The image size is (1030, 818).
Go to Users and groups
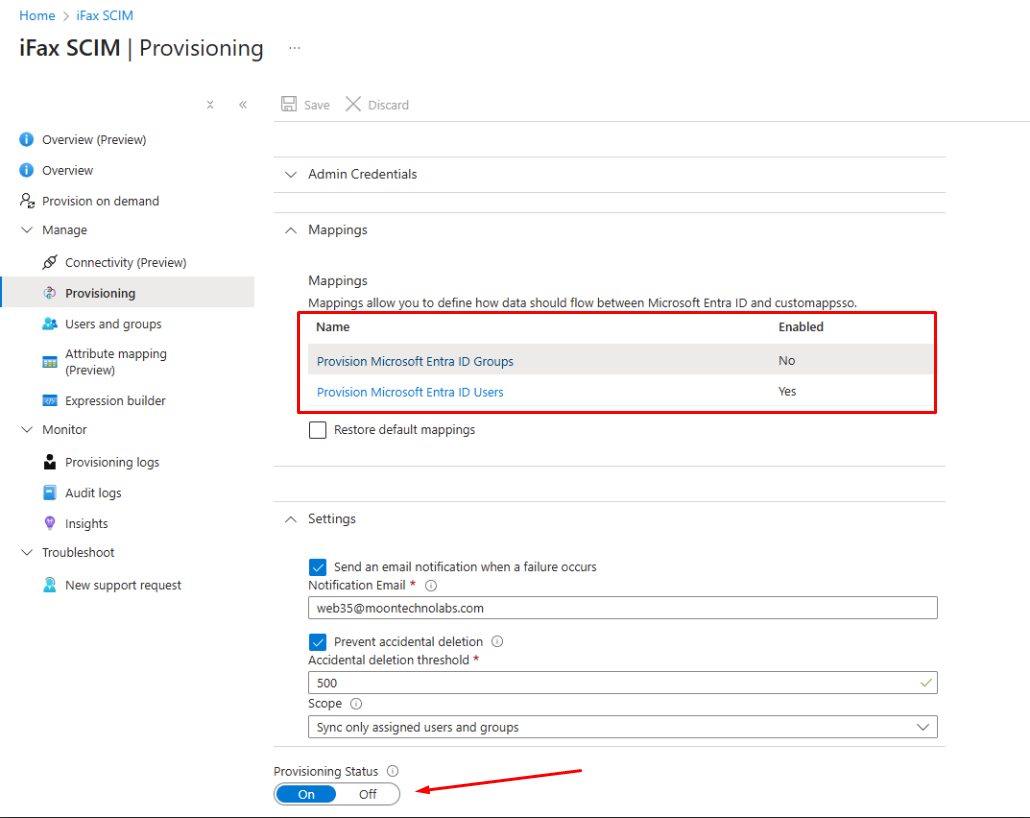tap(113, 324)
